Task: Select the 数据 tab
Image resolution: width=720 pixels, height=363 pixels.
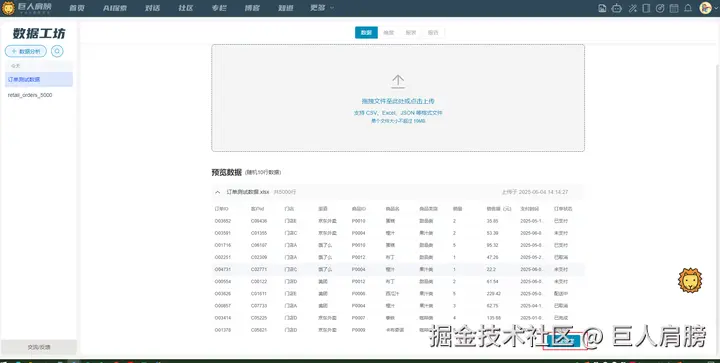Action: tap(366, 33)
